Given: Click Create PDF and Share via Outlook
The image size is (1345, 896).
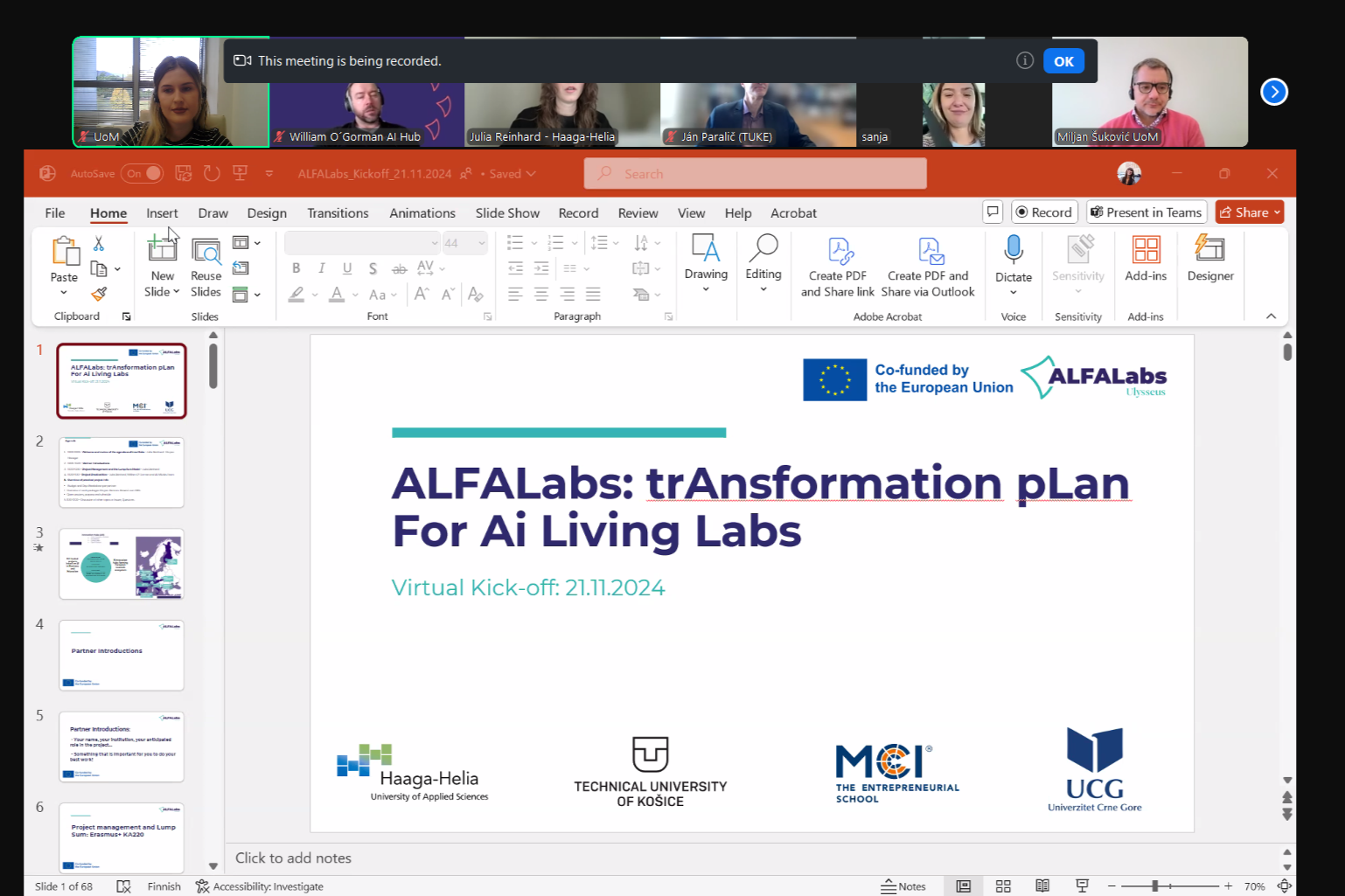Looking at the screenshot, I should [x=928, y=267].
